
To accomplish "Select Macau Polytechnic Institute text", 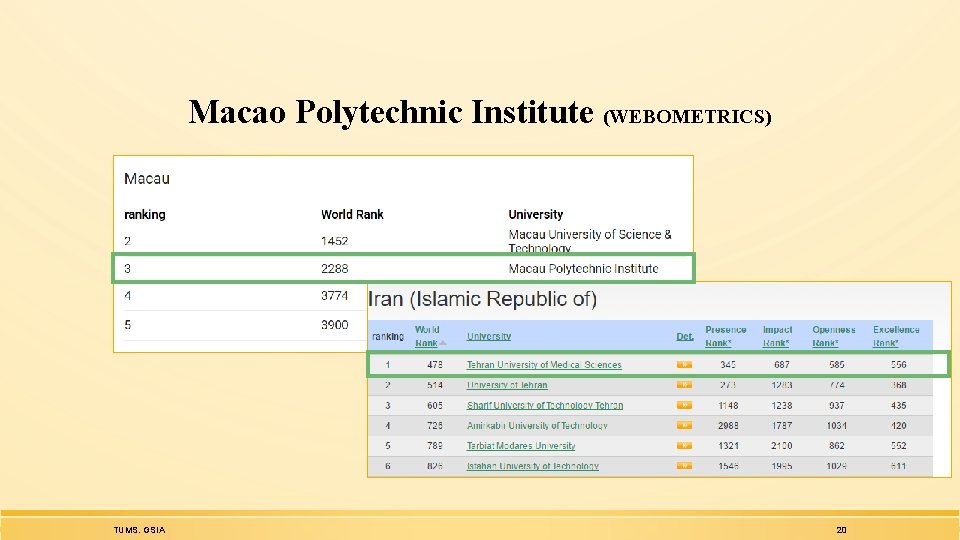I will [x=583, y=268].
